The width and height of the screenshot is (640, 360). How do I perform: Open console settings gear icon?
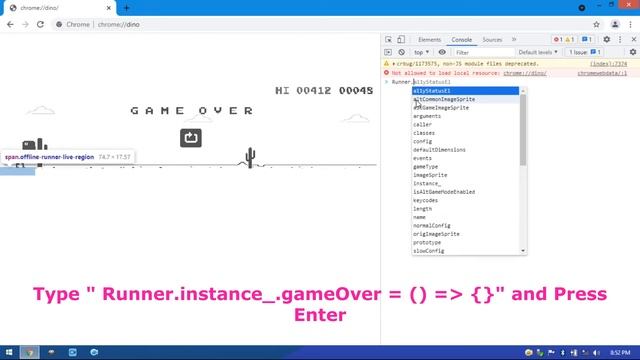(633, 52)
